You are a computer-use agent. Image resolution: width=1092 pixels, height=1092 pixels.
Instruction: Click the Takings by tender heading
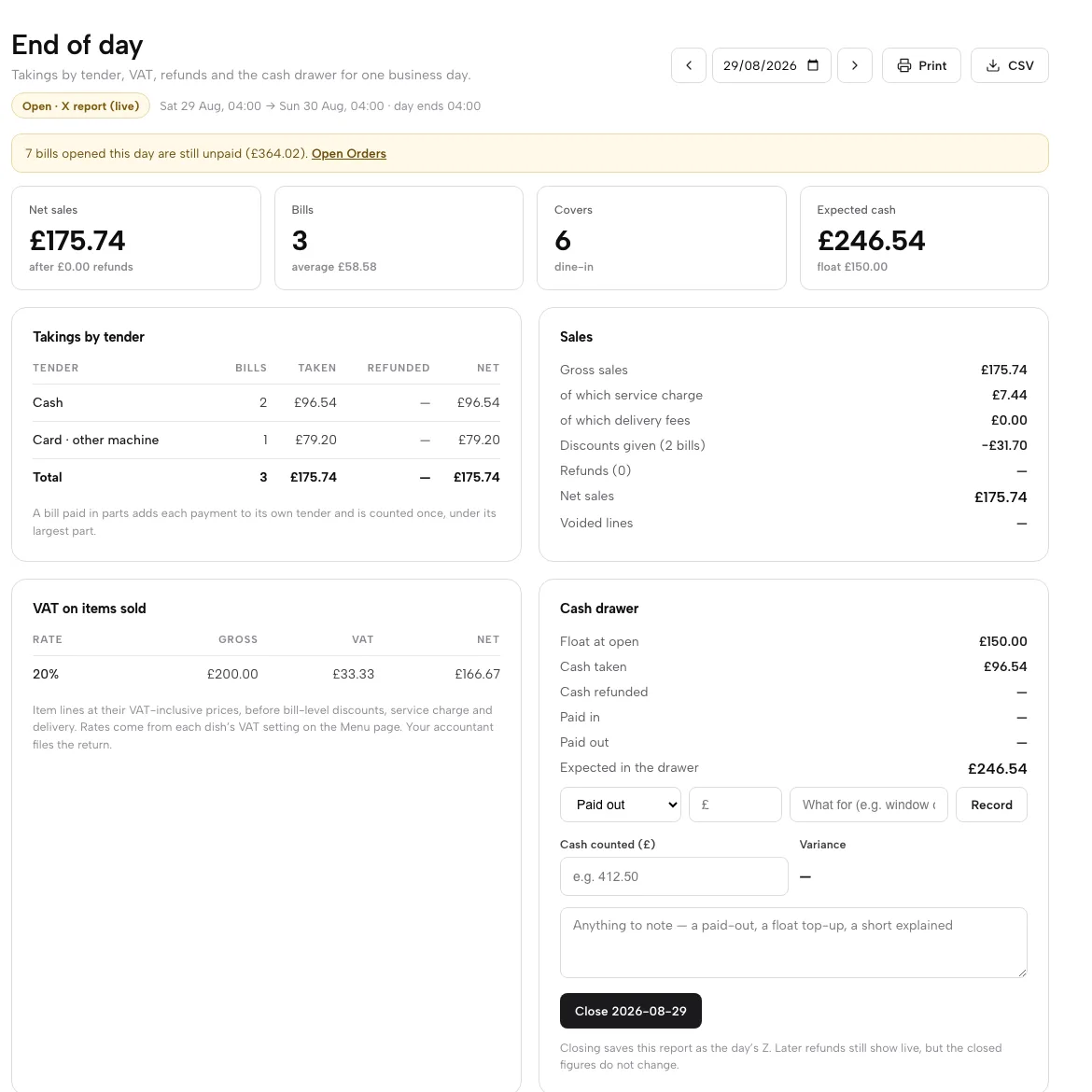click(x=89, y=337)
